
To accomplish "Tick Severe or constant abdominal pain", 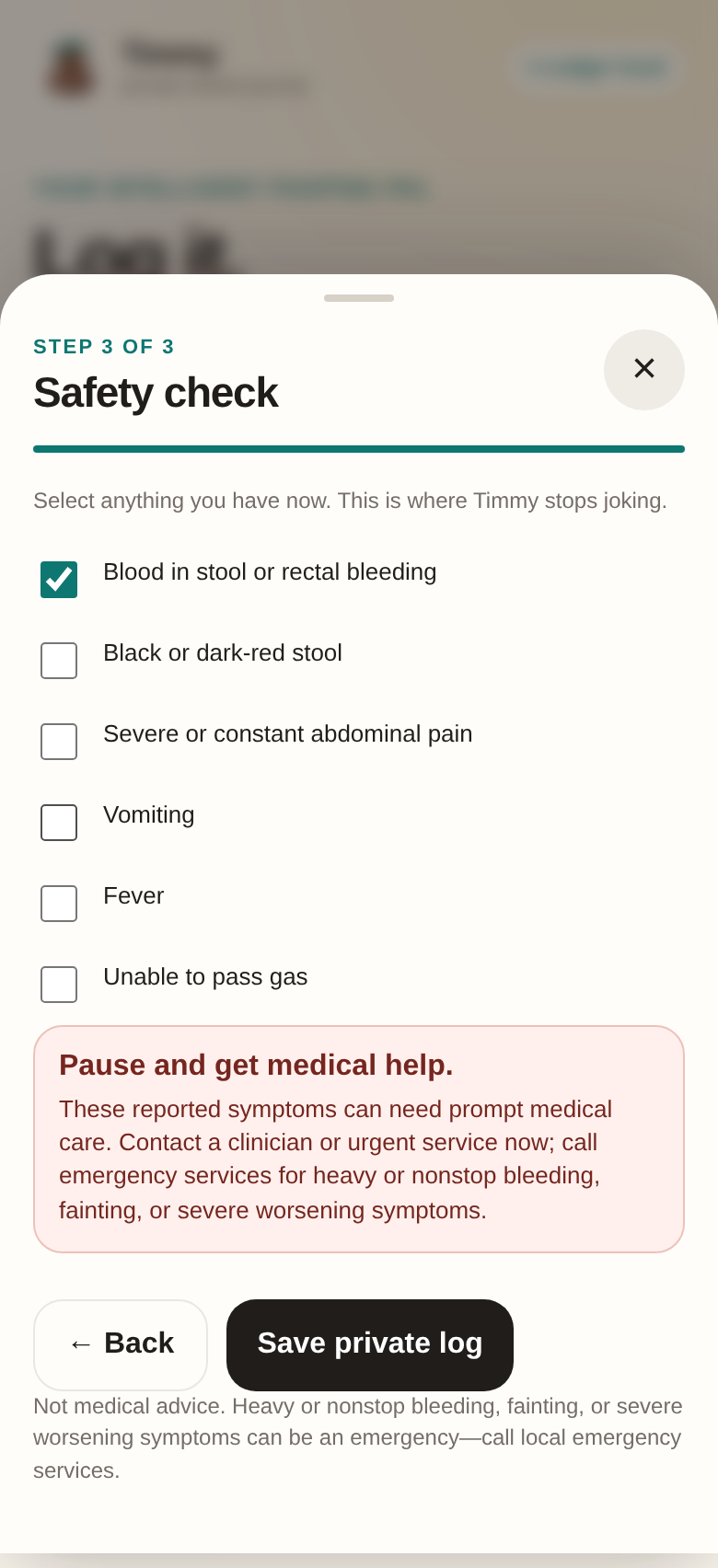I will (x=59, y=742).
